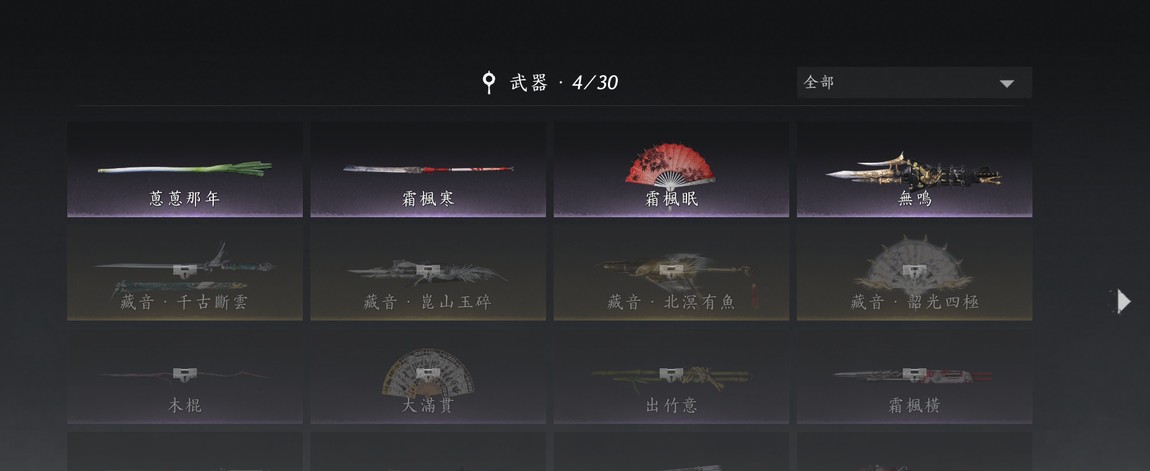Open the 全部 filter dropdown
The image size is (1150, 471).
(x=915, y=83)
